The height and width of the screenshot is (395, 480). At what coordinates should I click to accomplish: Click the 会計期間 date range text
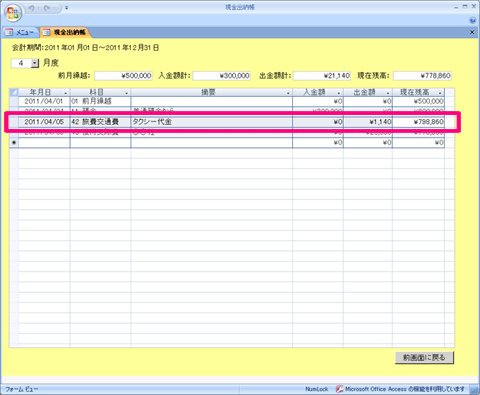coord(85,48)
